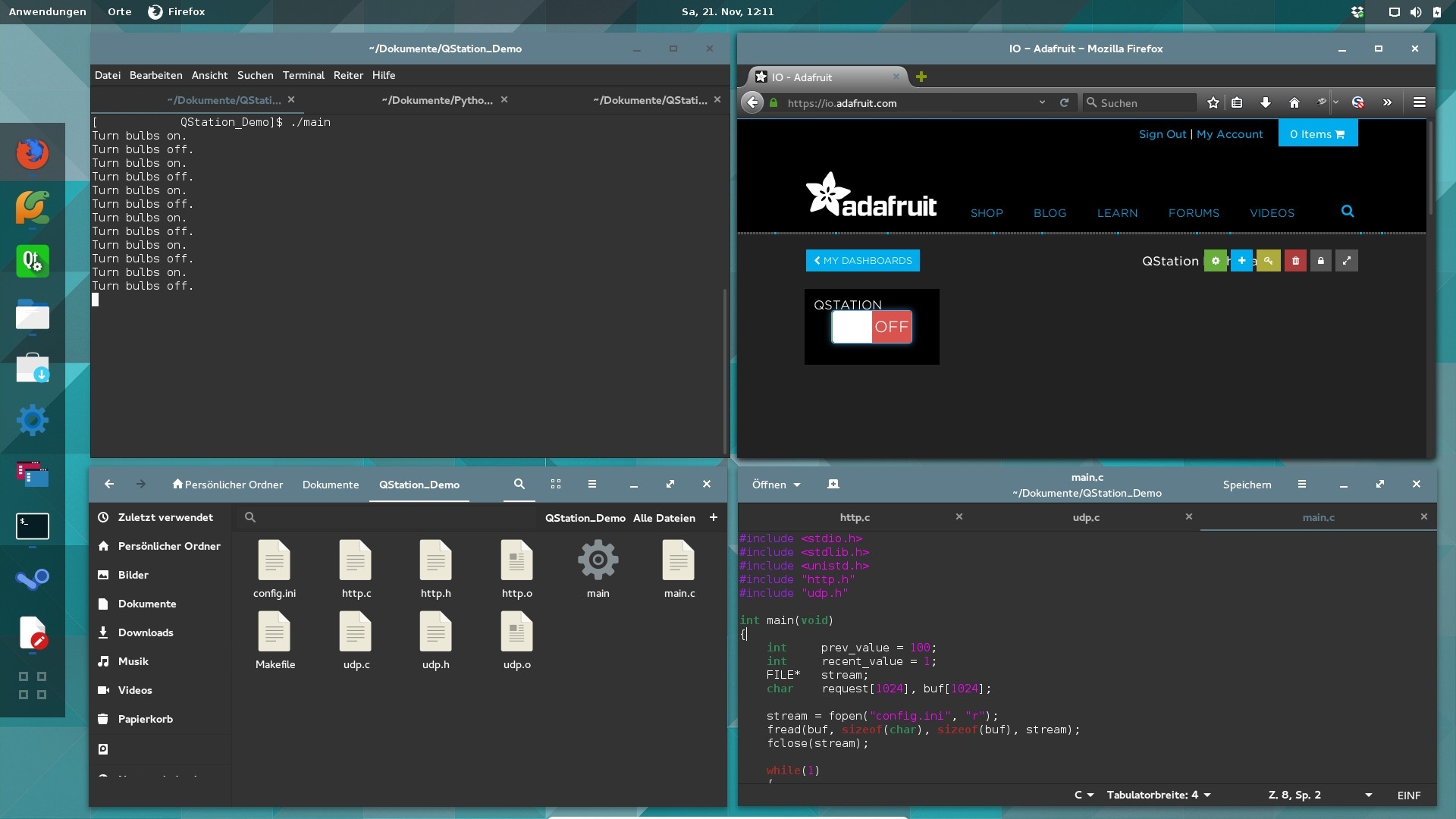Open a new Firefox tab plus icon

(x=921, y=77)
